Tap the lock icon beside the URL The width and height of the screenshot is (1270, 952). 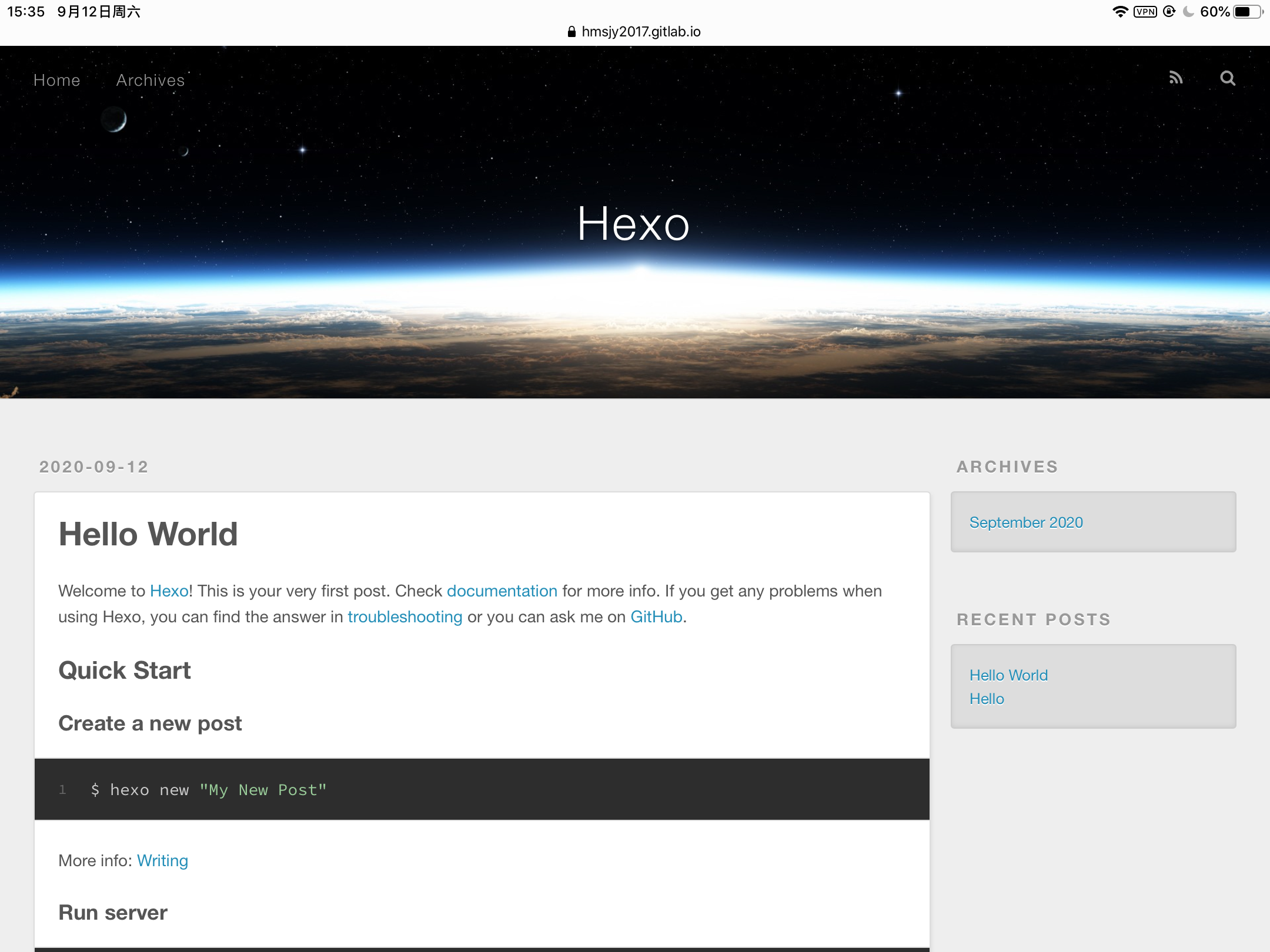point(571,32)
